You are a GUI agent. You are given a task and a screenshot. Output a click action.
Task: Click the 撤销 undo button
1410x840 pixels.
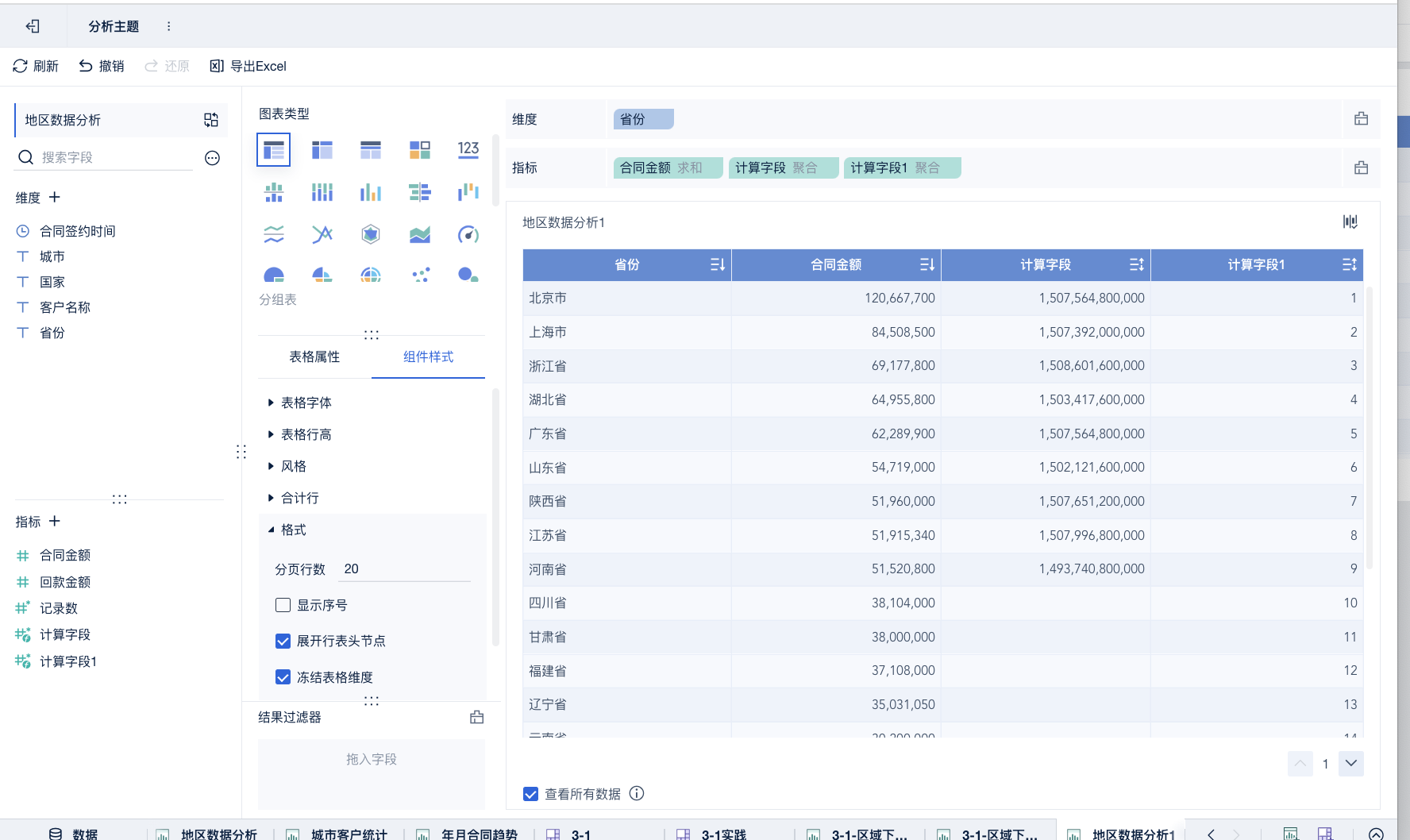pos(102,66)
